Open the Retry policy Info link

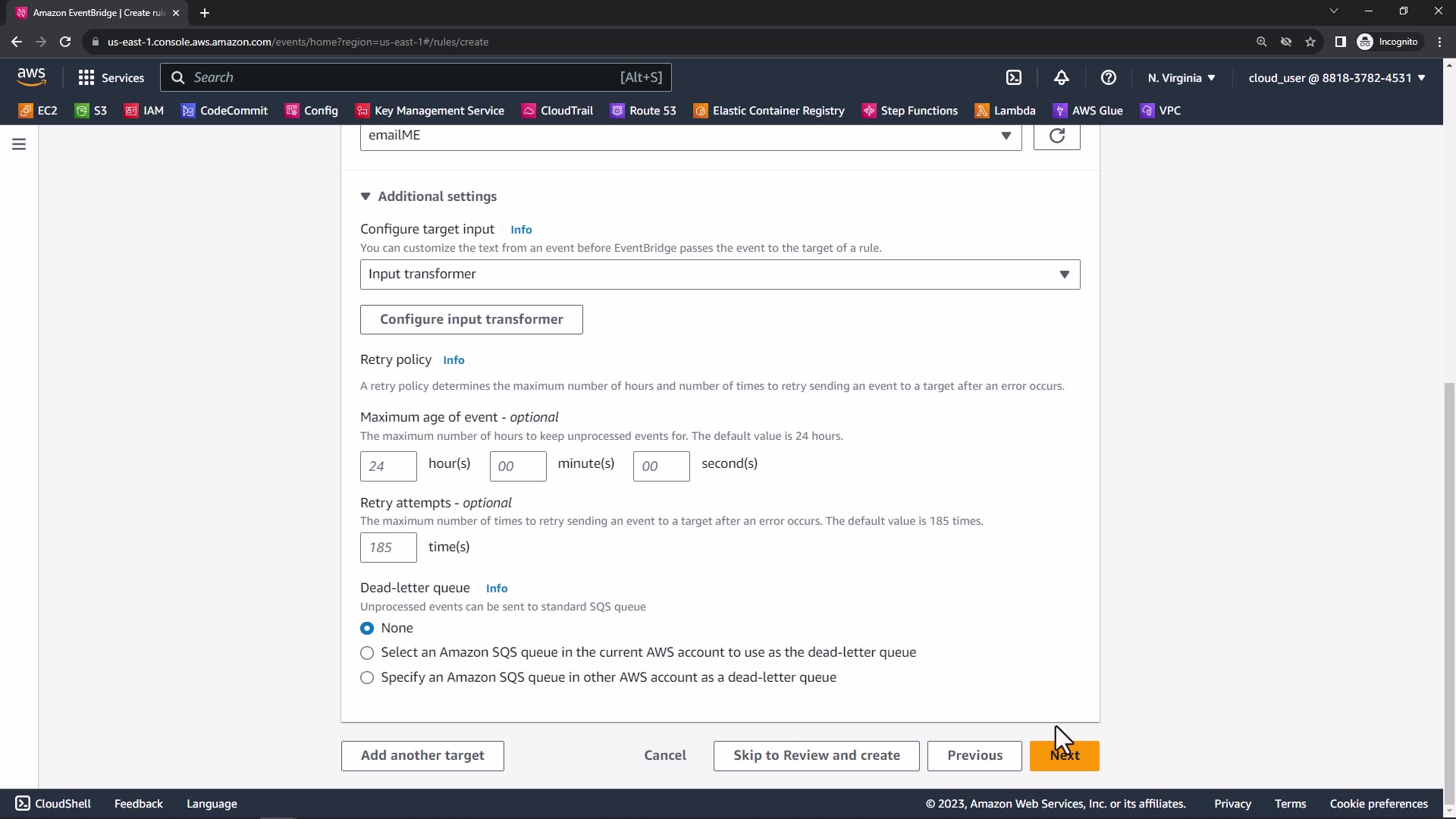click(453, 360)
